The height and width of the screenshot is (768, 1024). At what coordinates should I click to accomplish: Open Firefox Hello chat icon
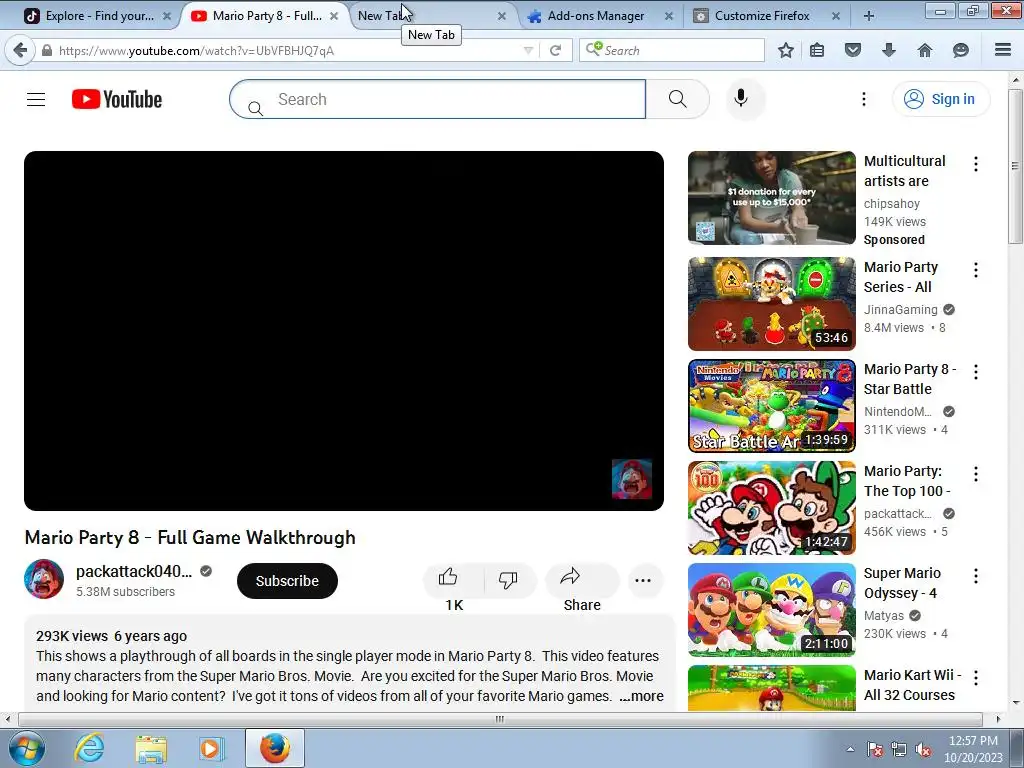pyautogui.click(x=961, y=50)
